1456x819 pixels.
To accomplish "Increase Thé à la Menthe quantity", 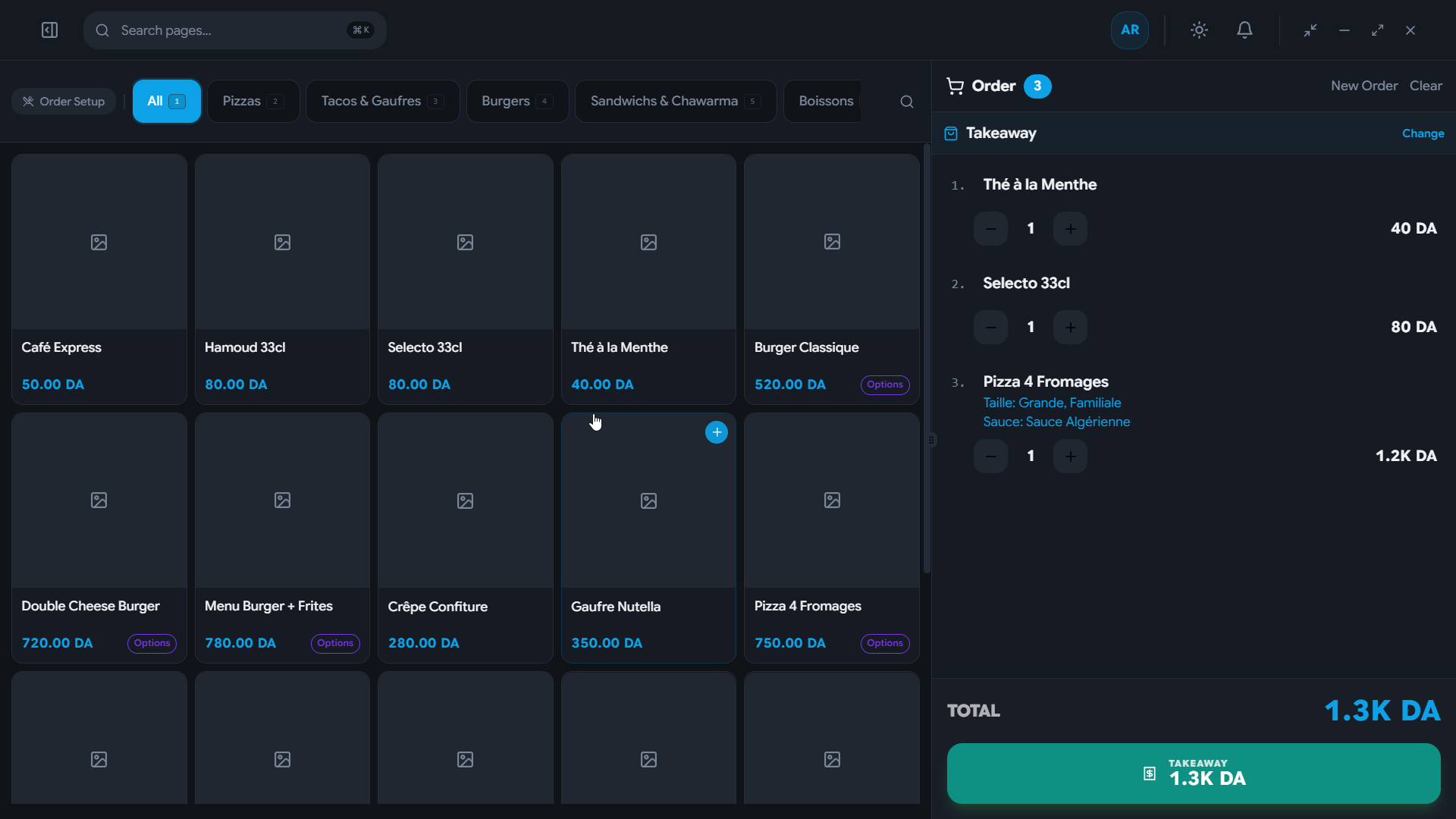I will [1070, 229].
